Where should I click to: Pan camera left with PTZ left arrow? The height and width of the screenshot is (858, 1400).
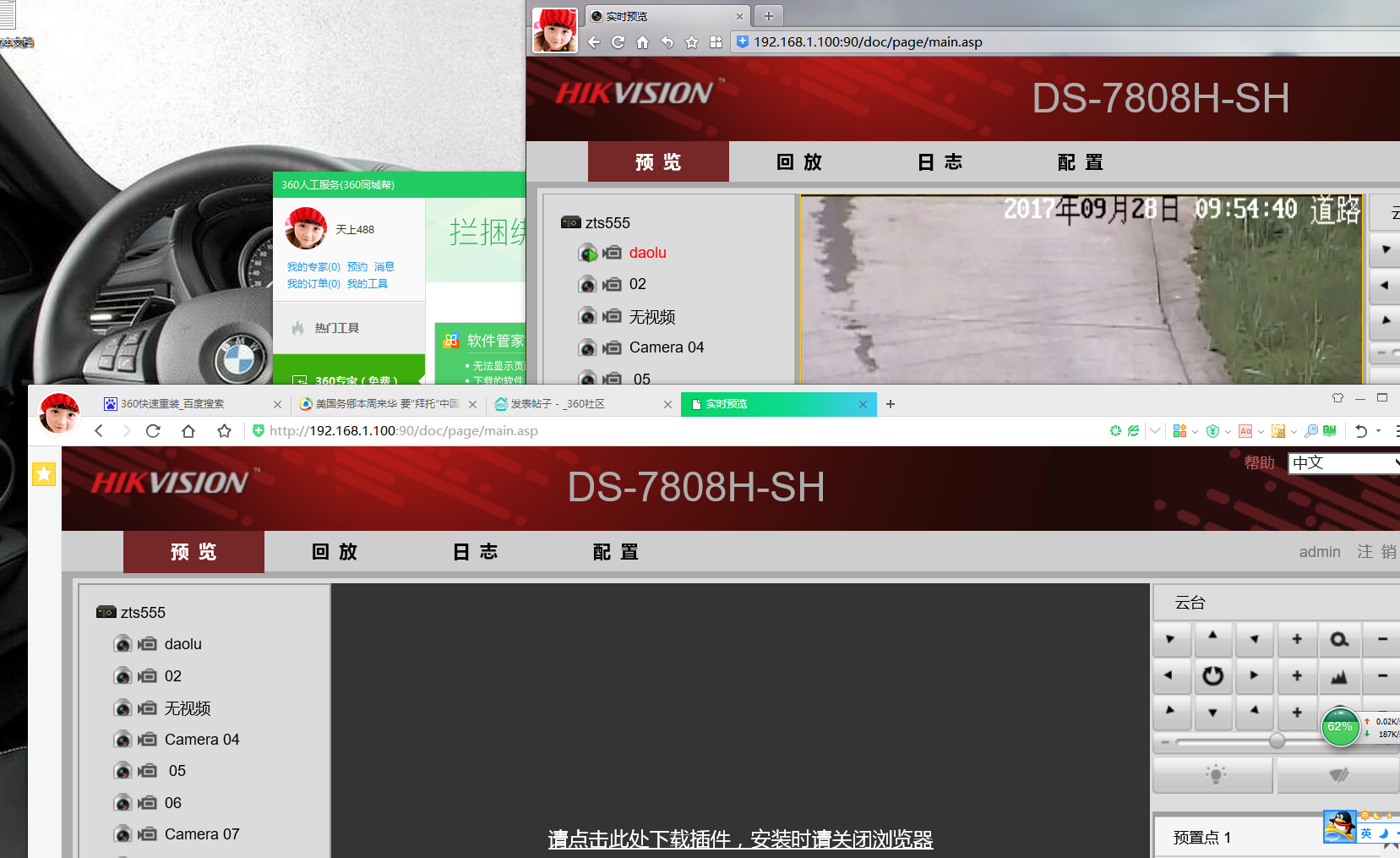pyautogui.click(x=1171, y=675)
